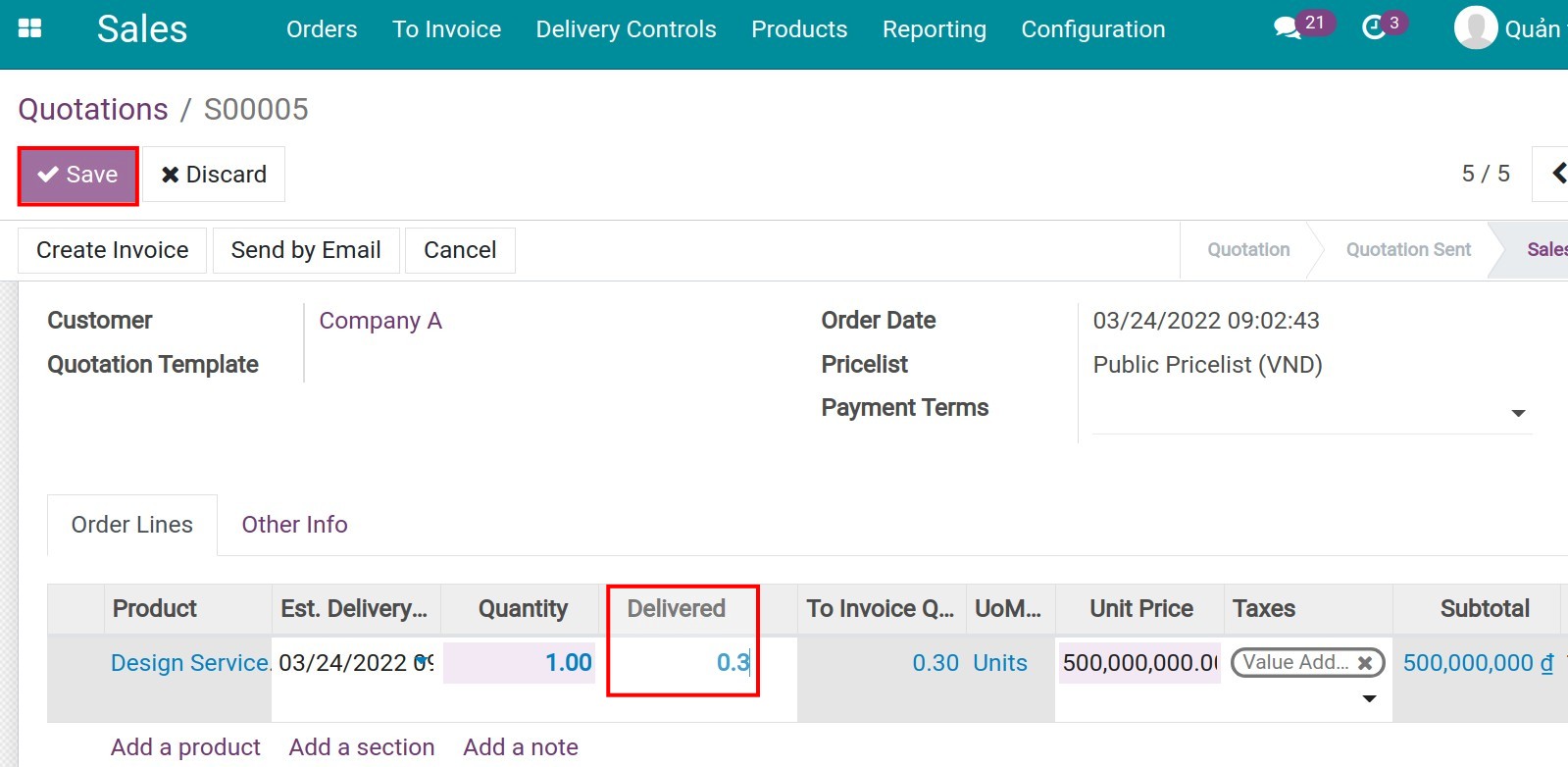1568x767 pixels.
Task: Click the Quản user name
Action: [1535, 29]
